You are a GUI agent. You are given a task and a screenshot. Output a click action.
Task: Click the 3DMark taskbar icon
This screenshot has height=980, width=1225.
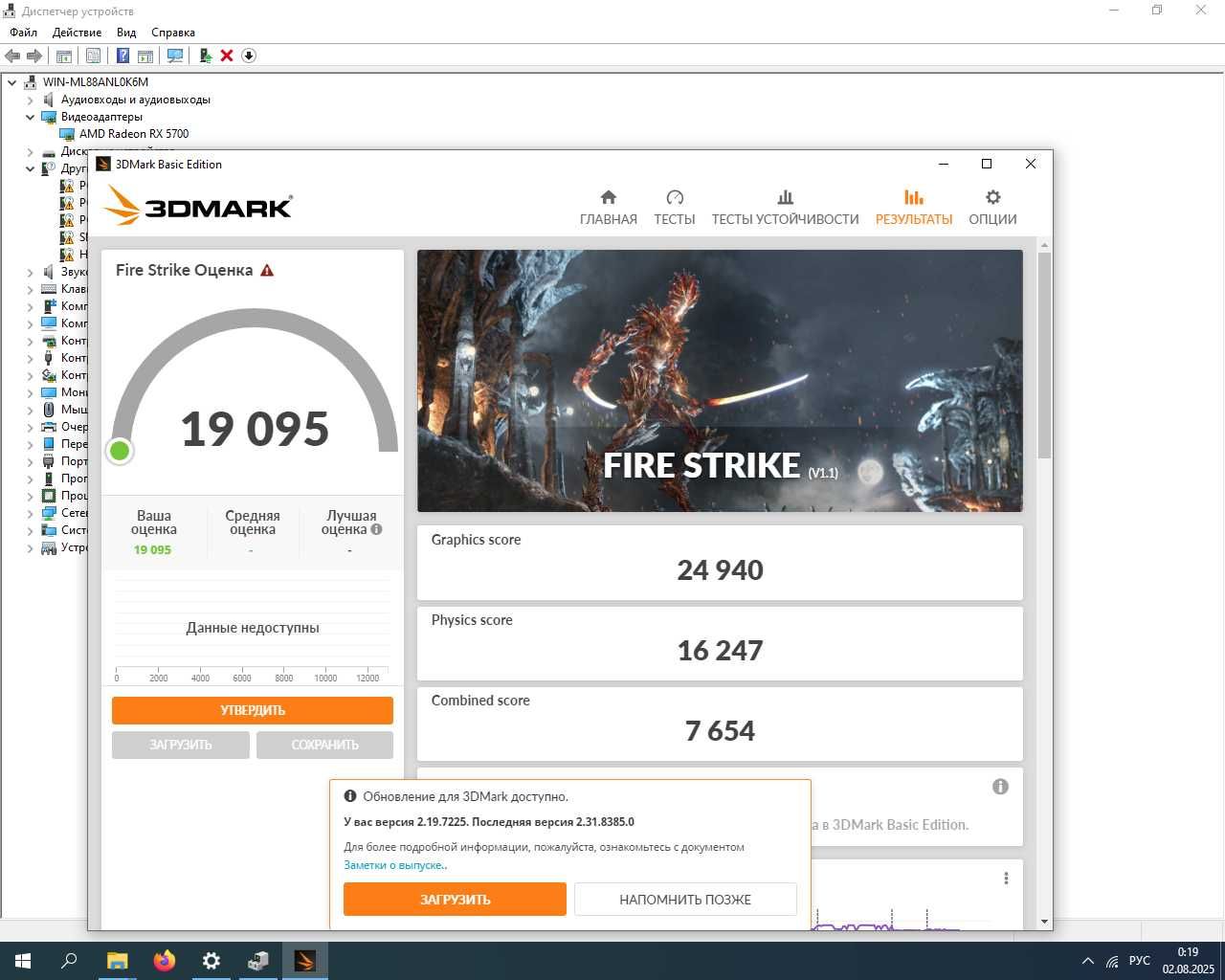pos(304,961)
